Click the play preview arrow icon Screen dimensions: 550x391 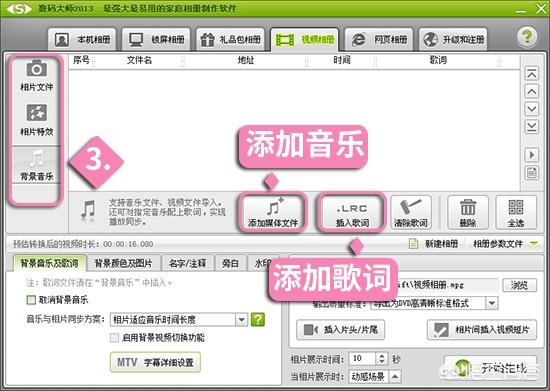coord(531,155)
